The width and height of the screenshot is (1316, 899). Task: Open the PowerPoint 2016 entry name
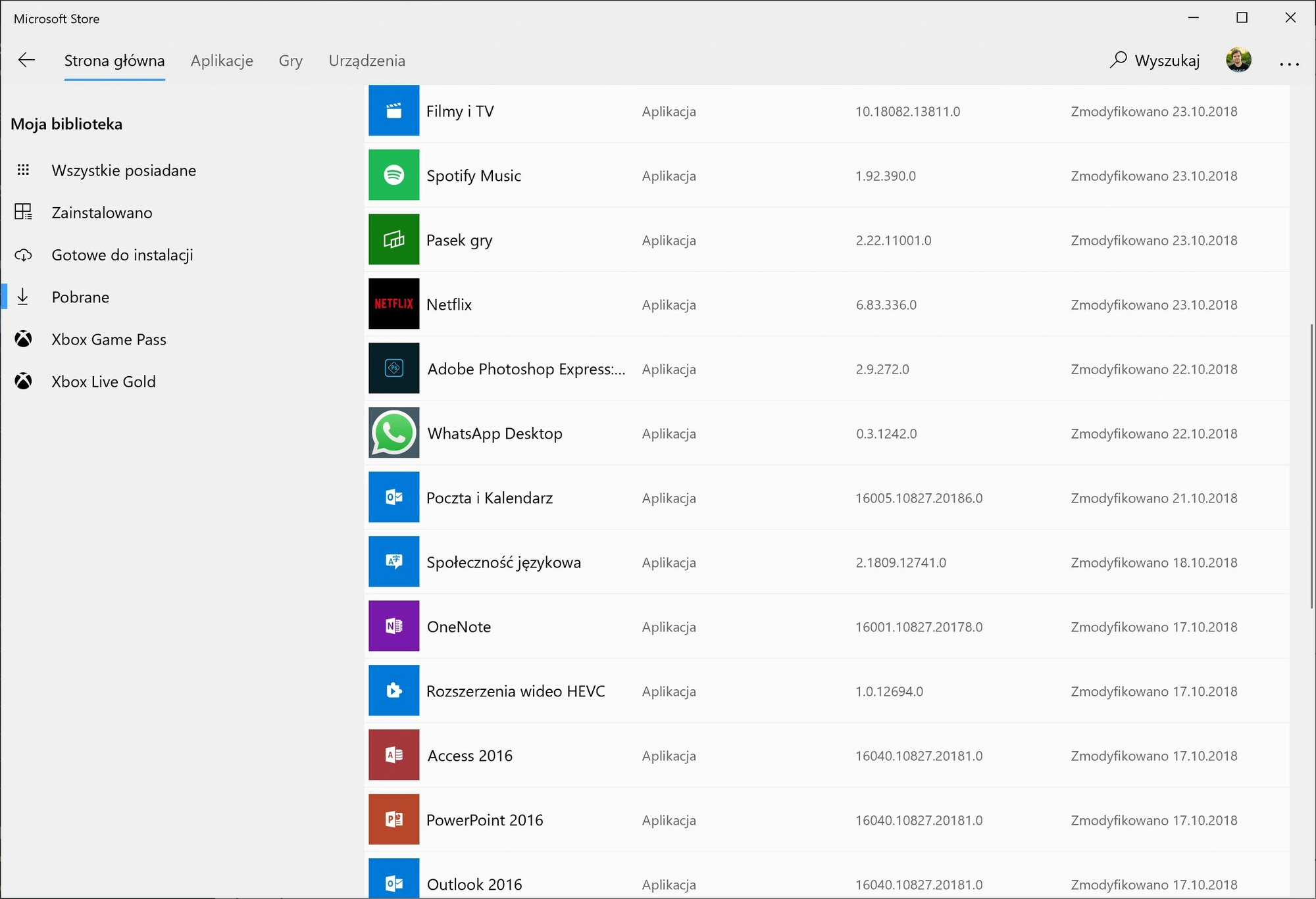point(485,820)
